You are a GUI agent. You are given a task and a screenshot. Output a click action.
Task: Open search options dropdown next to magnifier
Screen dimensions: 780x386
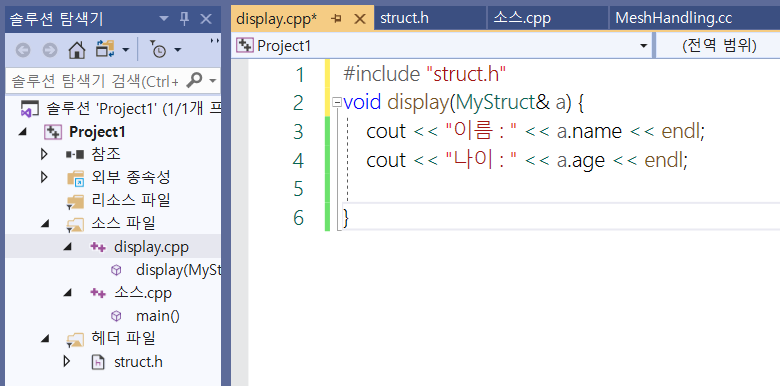(x=213, y=81)
